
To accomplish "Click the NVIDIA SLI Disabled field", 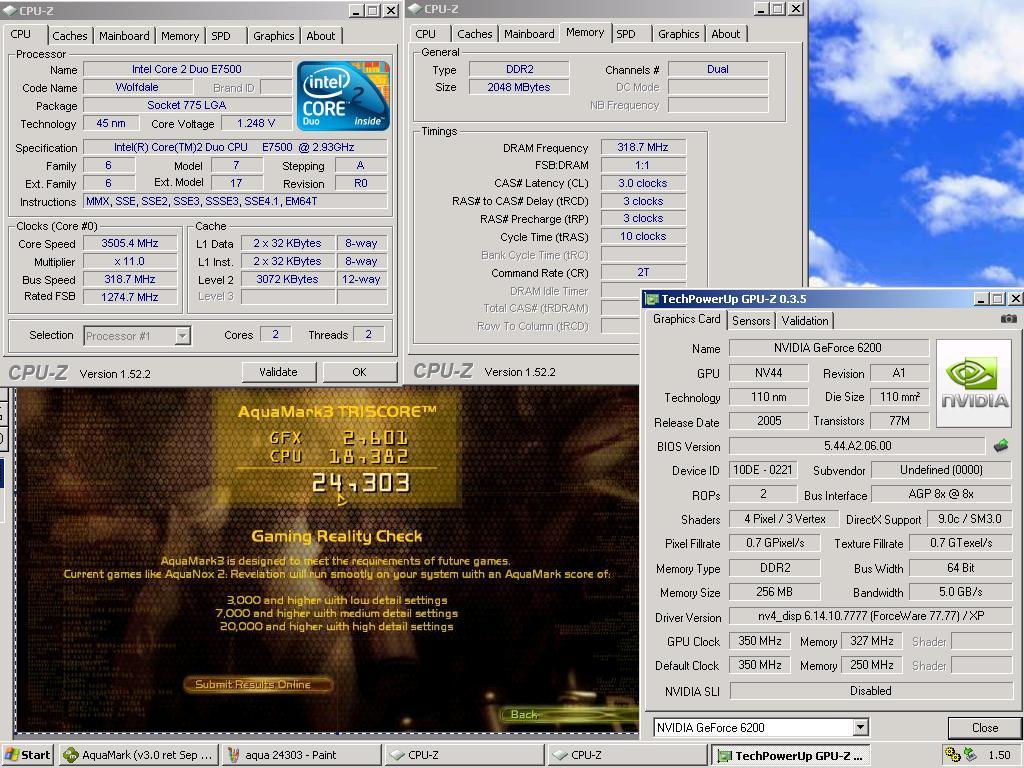I will coord(871,691).
